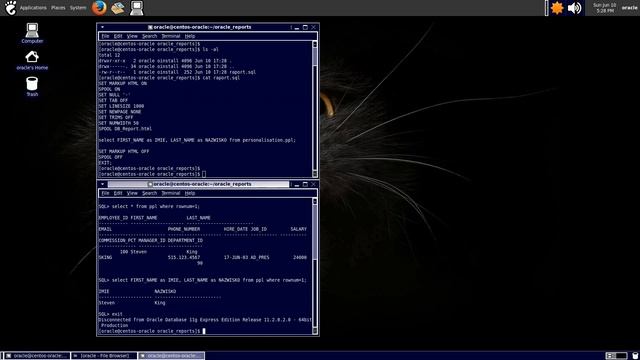Click 'SET MARKUP HTML OFF' line
This screenshot has width=640, height=360.
coord(124,151)
